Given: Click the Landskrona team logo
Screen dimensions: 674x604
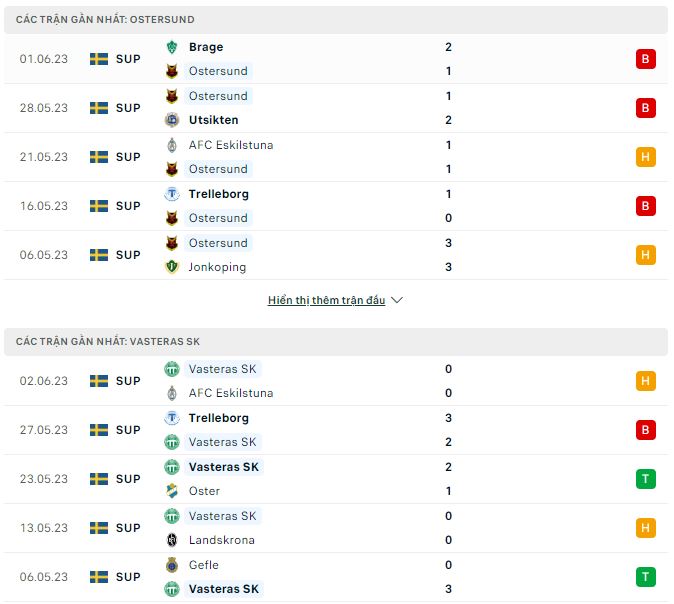Looking at the screenshot, I should pos(172,540).
